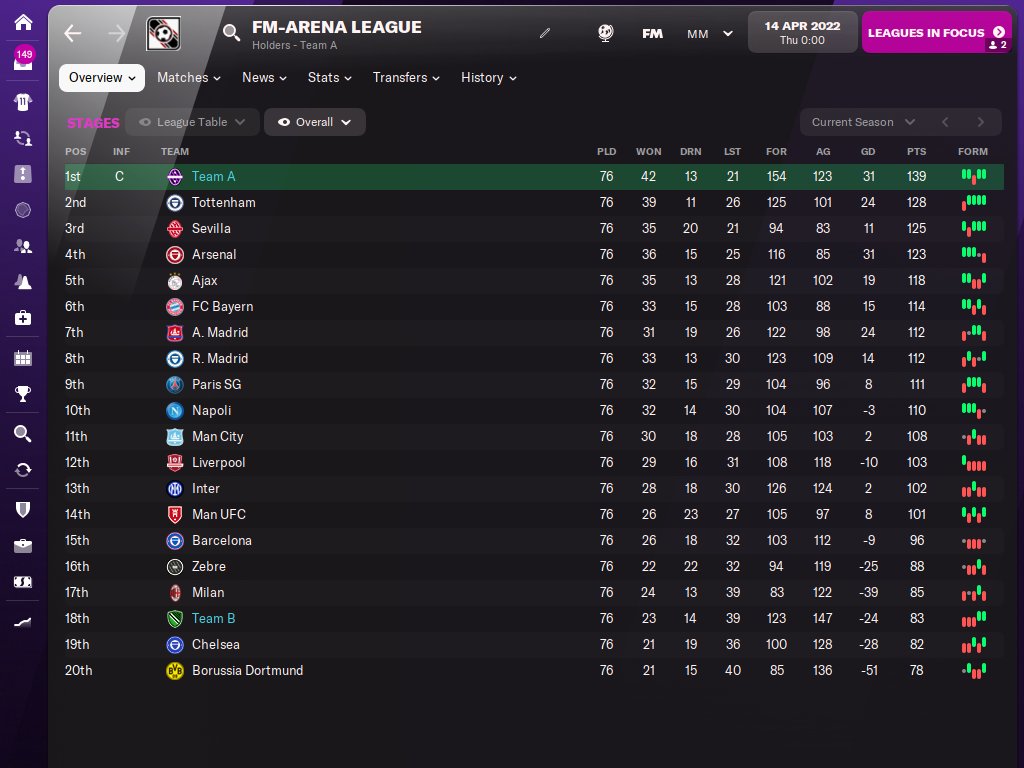Click the world globe icon in header

[x=605, y=33]
